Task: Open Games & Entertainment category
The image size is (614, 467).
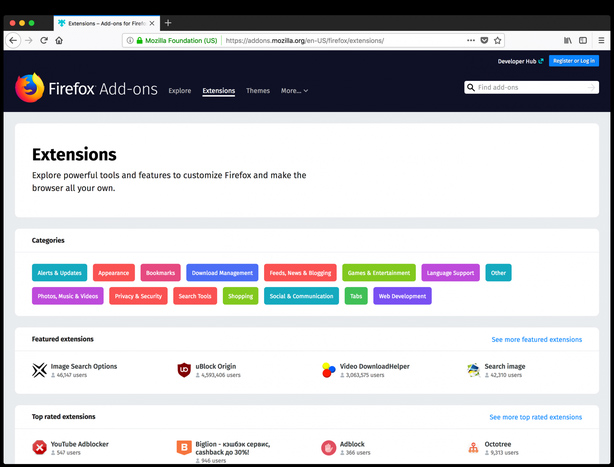Action: (x=379, y=273)
